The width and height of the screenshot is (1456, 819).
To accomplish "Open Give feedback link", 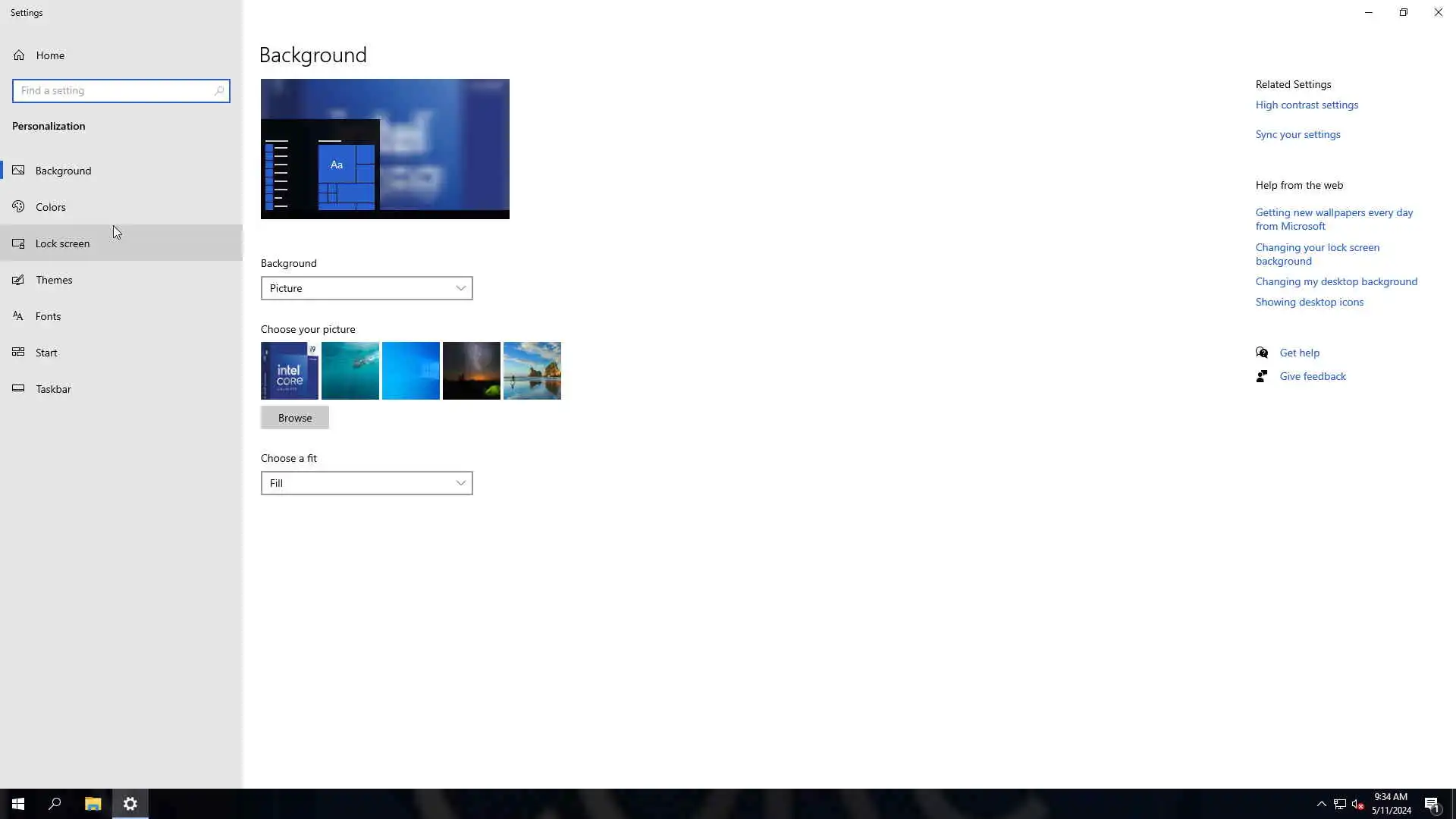I will (x=1312, y=376).
